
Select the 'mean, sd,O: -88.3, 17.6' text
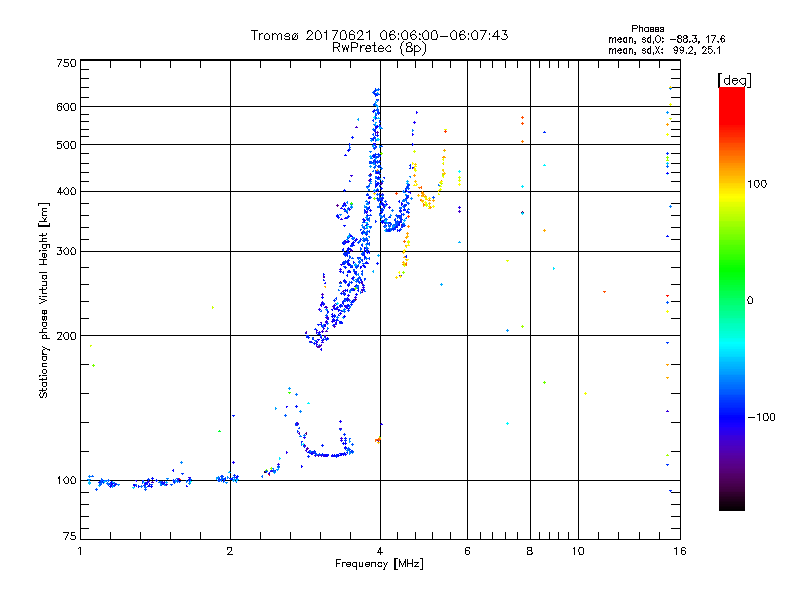tap(666, 39)
